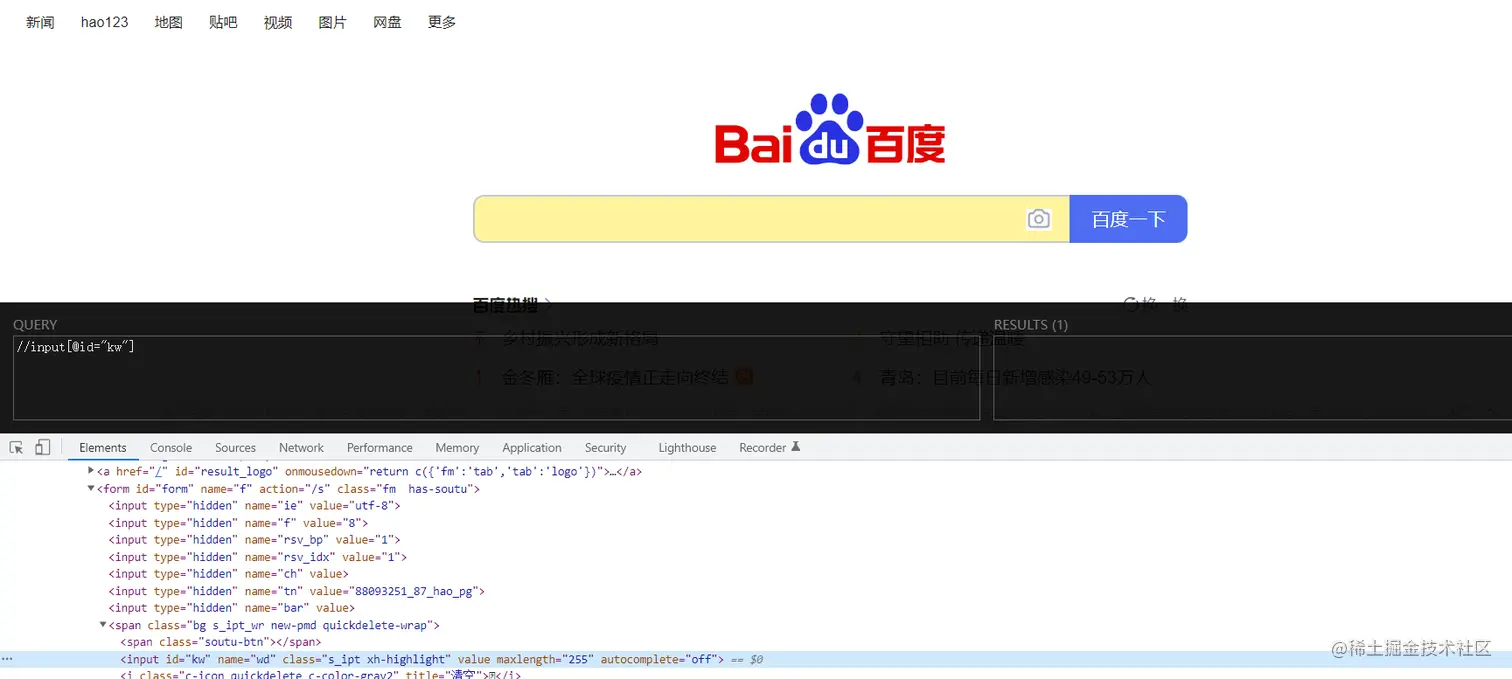Open the hao123 link
The image size is (1512, 679).
pos(105,22)
